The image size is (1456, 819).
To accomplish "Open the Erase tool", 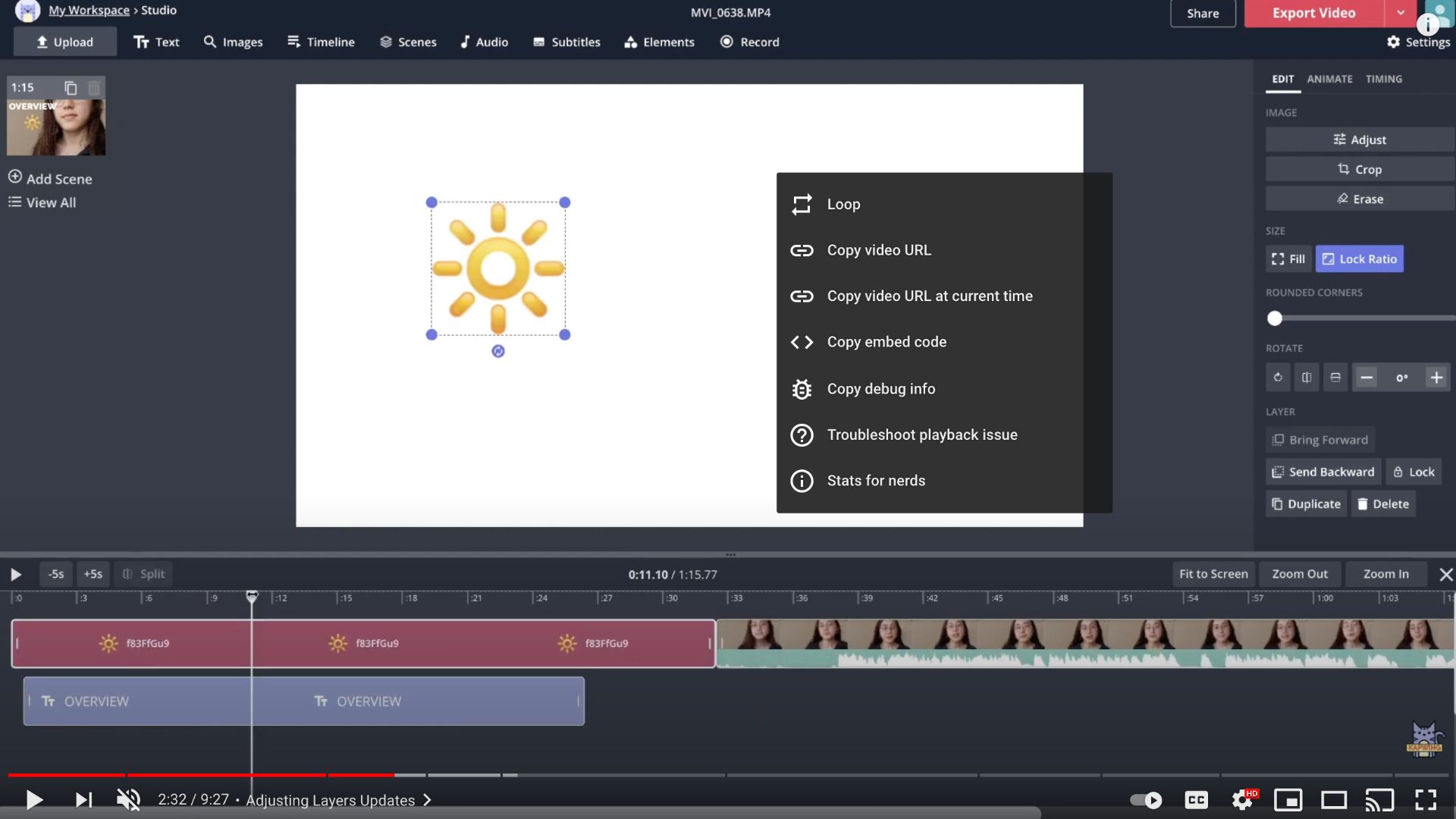I will pyautogui.click(x=1360, y=198).
